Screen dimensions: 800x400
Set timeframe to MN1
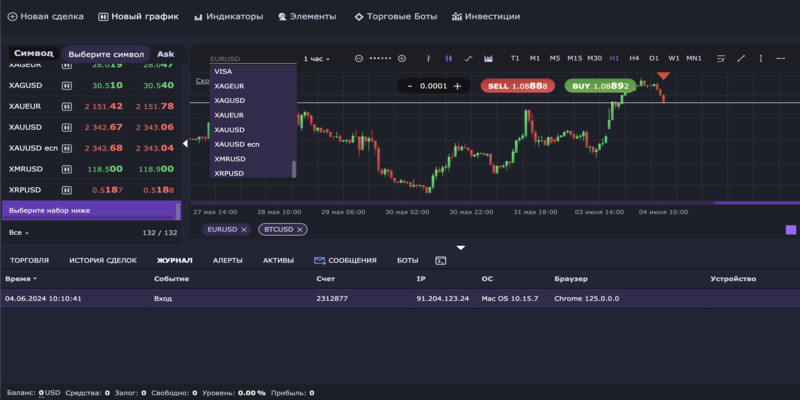pyautogui.click(x=694, y=59)
